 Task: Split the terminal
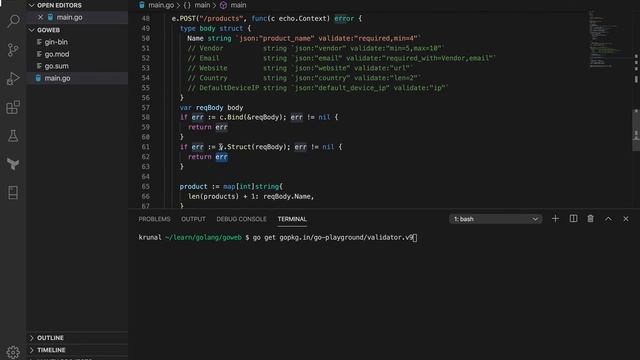[x=573, y=219]
